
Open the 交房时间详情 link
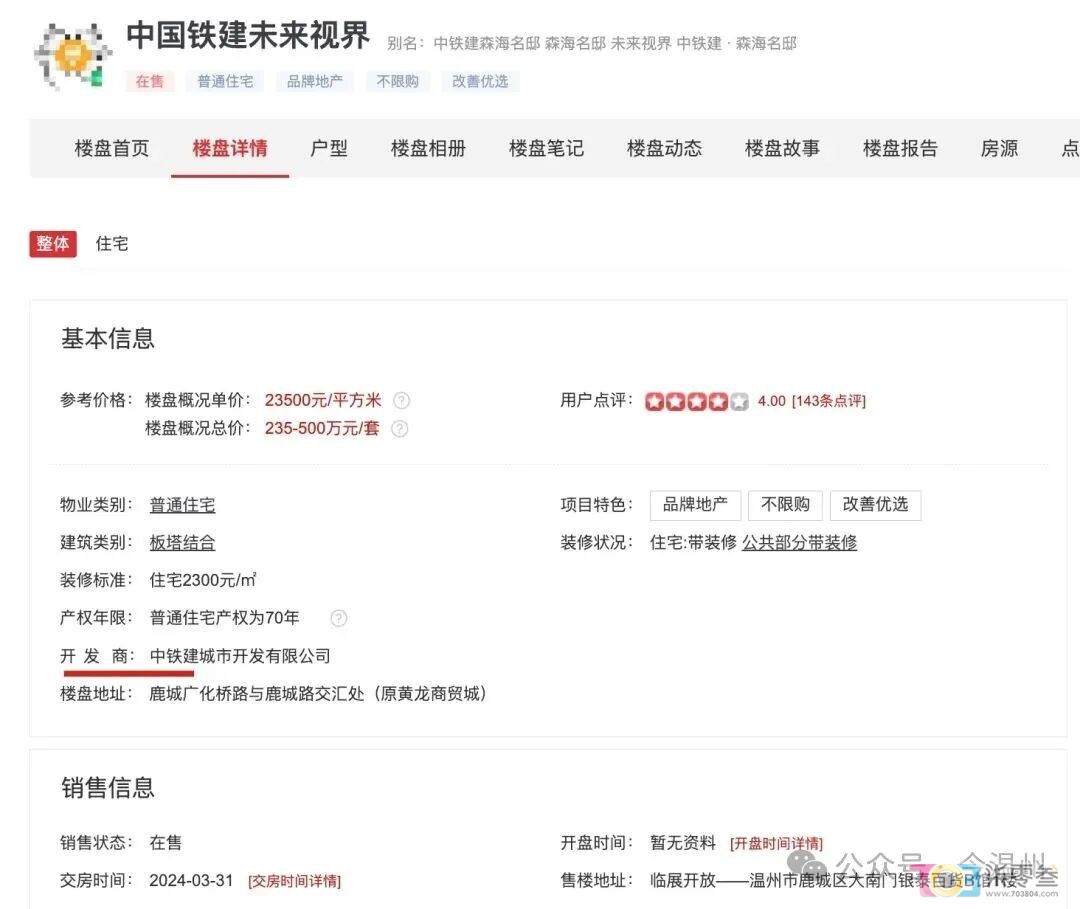[x=294, y=881]
